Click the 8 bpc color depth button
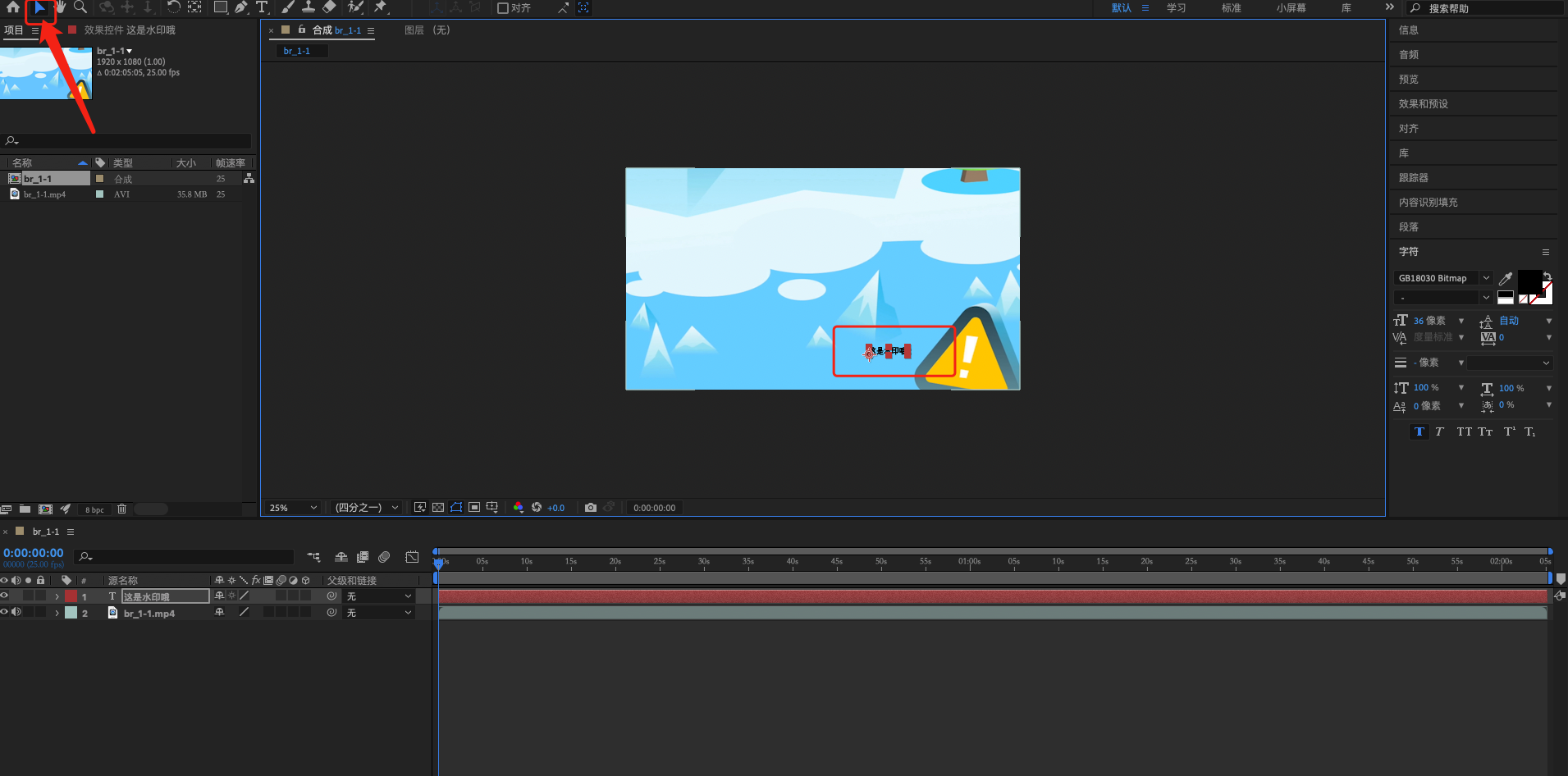This screenshot has height=776, width=1568. pos(94,510)
